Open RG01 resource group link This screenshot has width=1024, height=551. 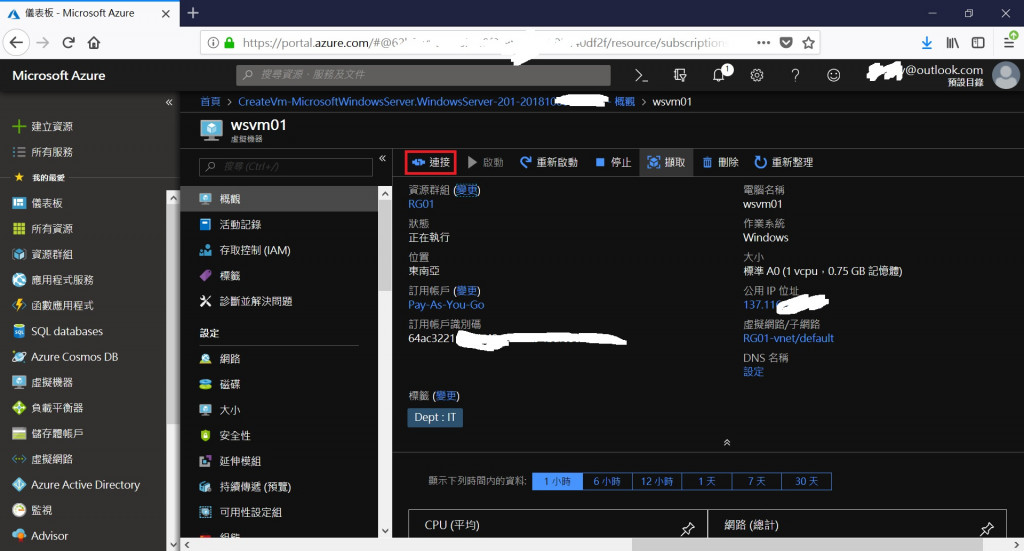pyautogui.click(x=421, y=204)
